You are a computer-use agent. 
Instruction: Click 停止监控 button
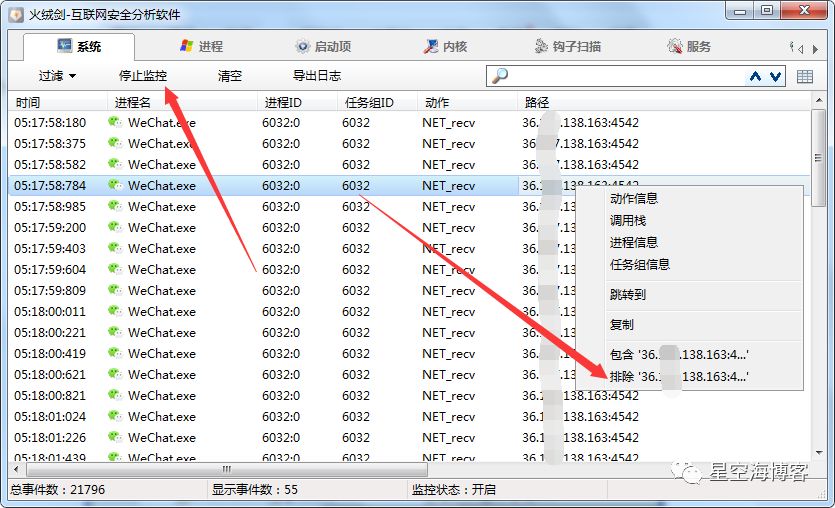(143, 76)
